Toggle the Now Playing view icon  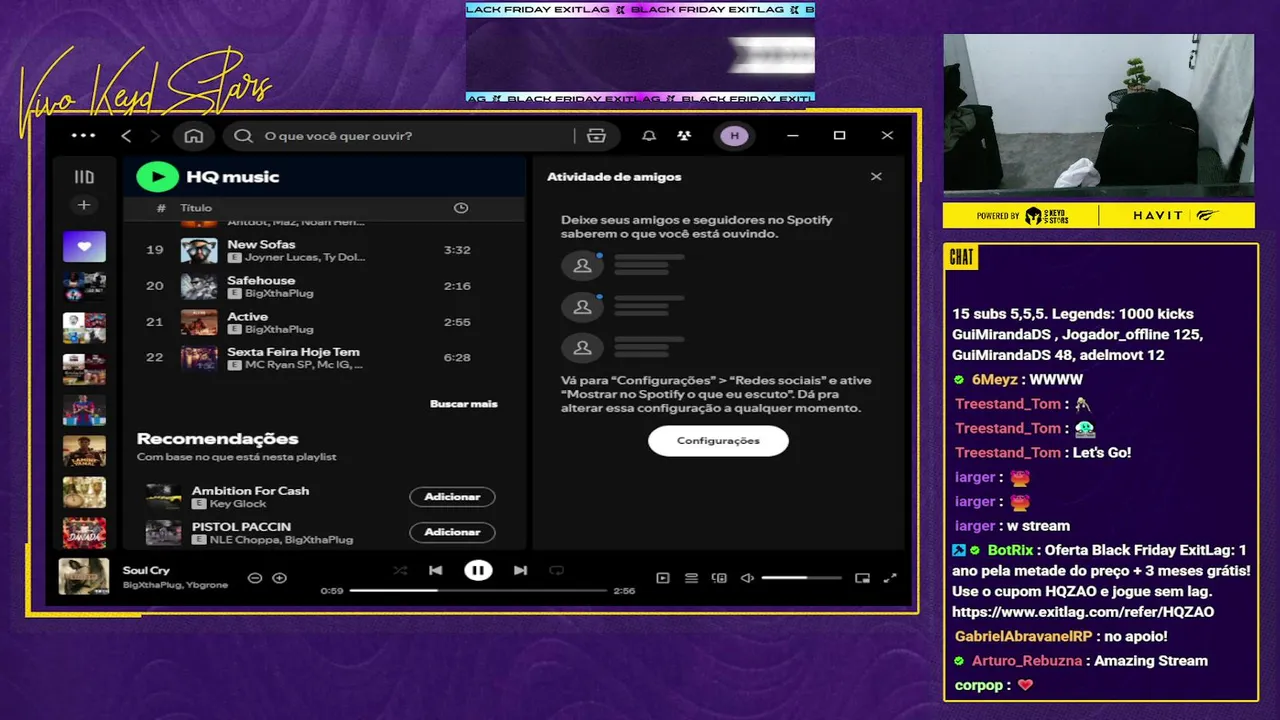(663, 578)
